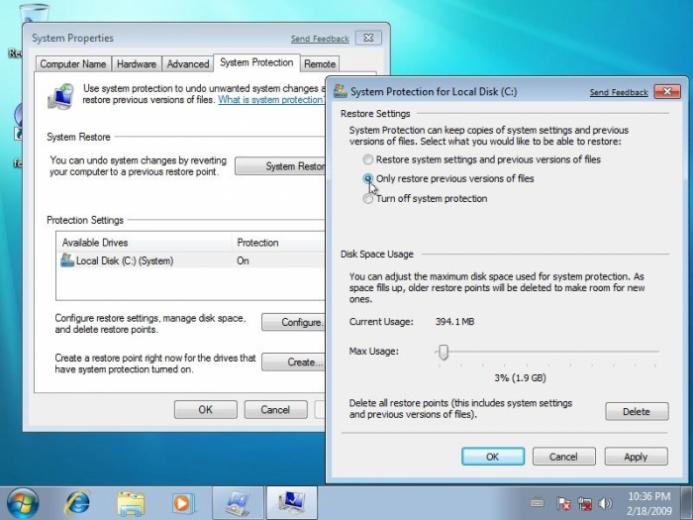Go to the Advanced tab
The height and width of the screenshot is (520, 693).
[188, 64]
